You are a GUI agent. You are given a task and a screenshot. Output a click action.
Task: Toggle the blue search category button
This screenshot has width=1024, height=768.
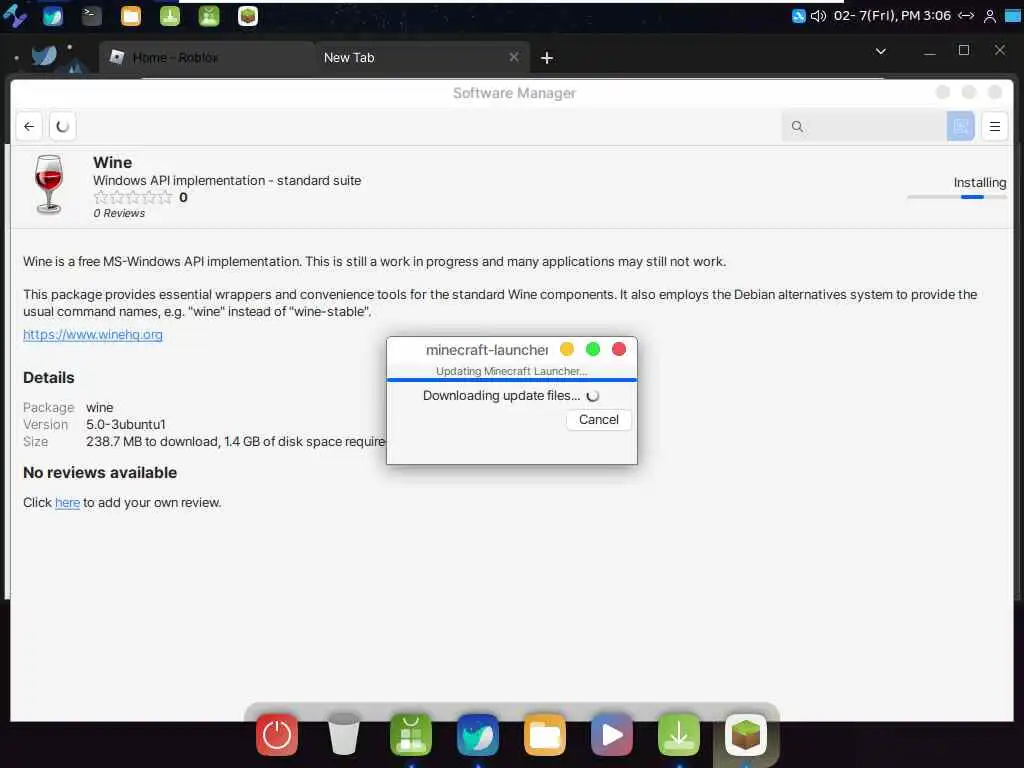point(960,126)
